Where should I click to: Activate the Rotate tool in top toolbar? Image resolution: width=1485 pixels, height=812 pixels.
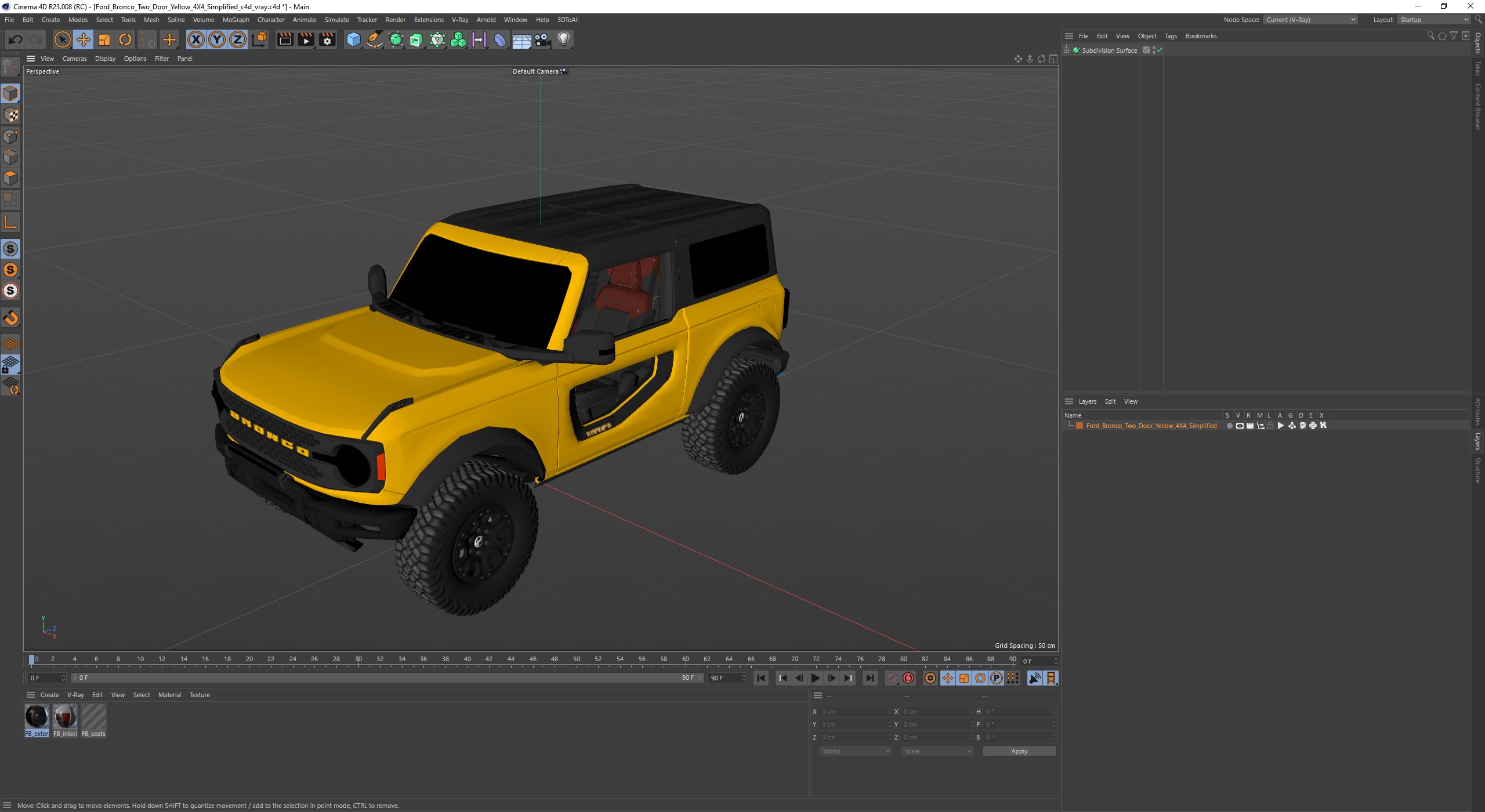125,39
